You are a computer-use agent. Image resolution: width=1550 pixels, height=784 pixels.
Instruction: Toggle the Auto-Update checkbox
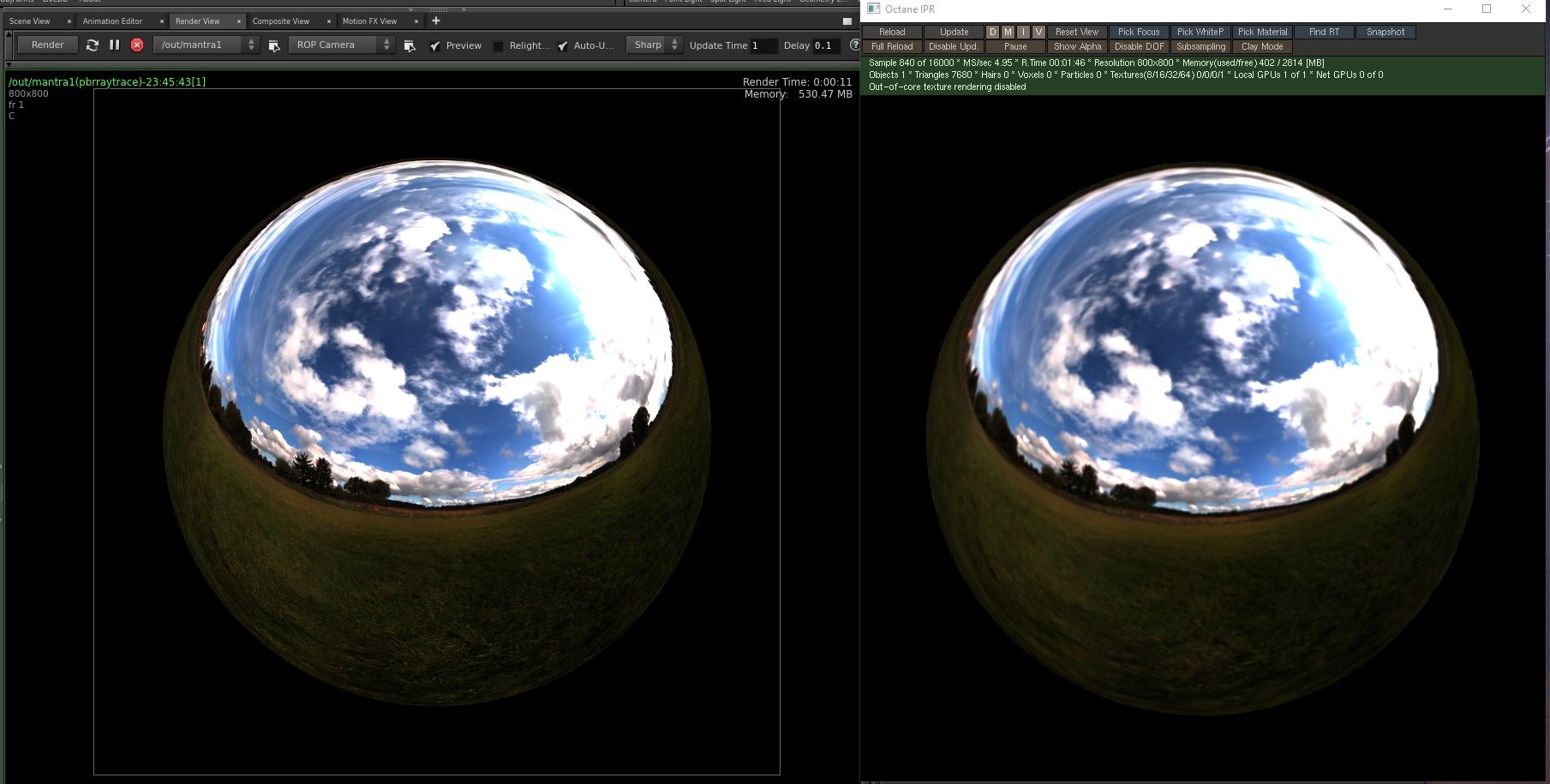563,45
